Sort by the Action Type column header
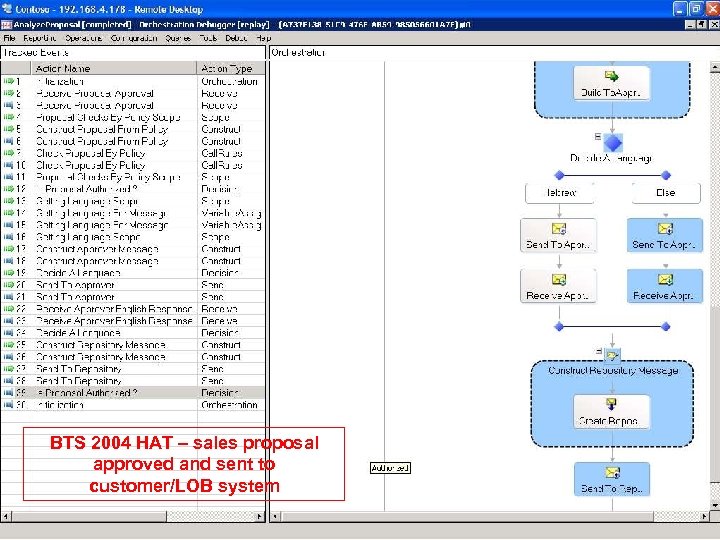720x540 pixels. click(x=231, y=68)
